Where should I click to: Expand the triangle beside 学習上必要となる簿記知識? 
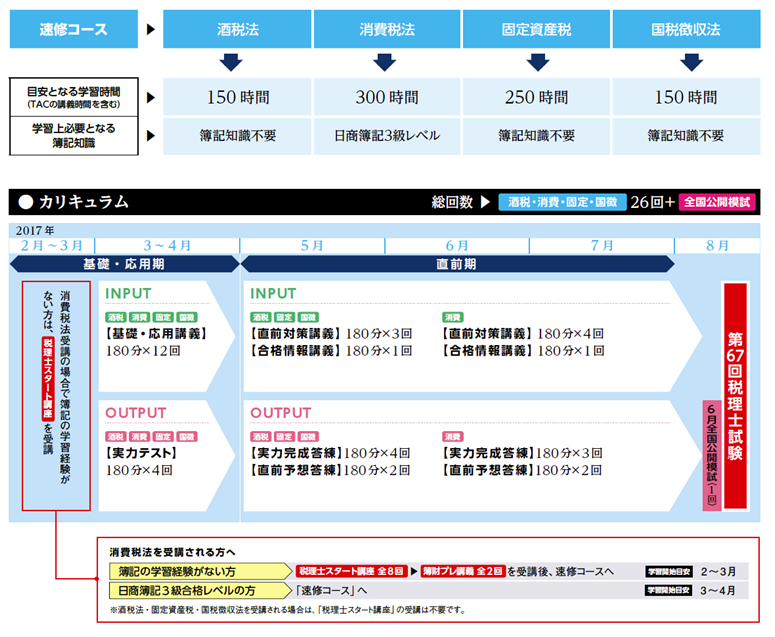click(151, 135)
